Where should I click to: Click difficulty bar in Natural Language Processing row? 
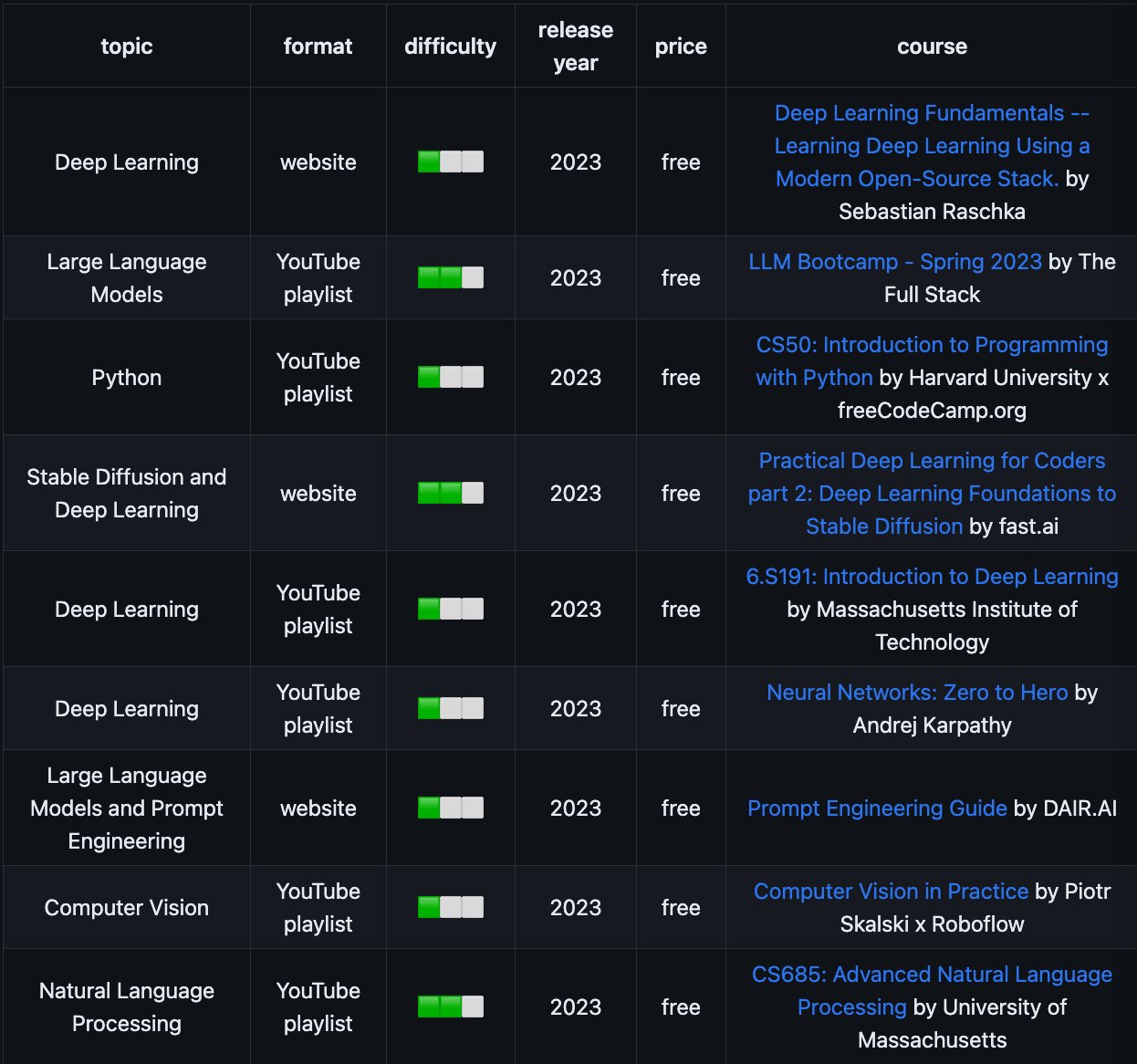451,1007
